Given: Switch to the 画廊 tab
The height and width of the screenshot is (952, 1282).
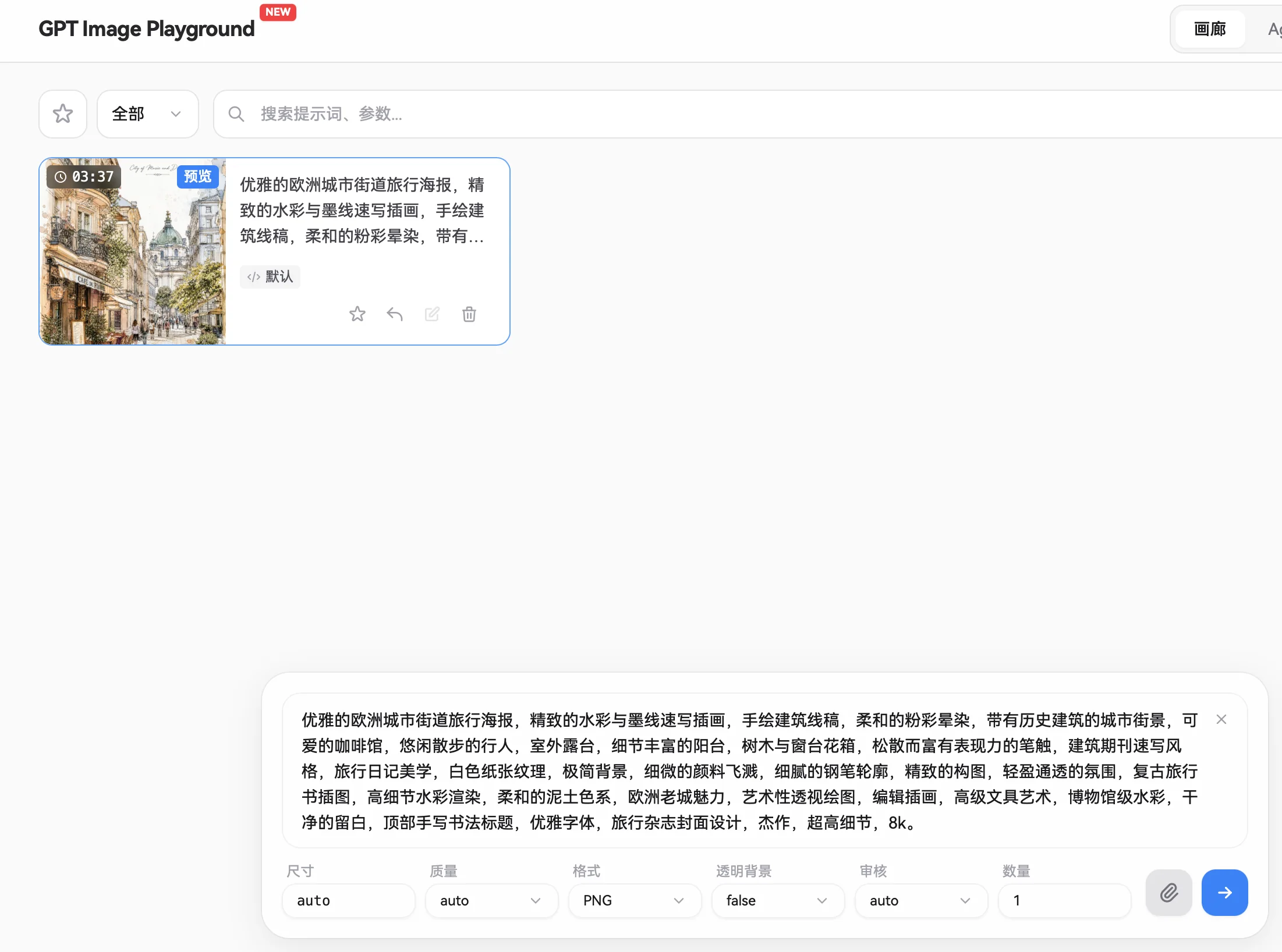Looking at the screenshot, I should [1210, 29].
